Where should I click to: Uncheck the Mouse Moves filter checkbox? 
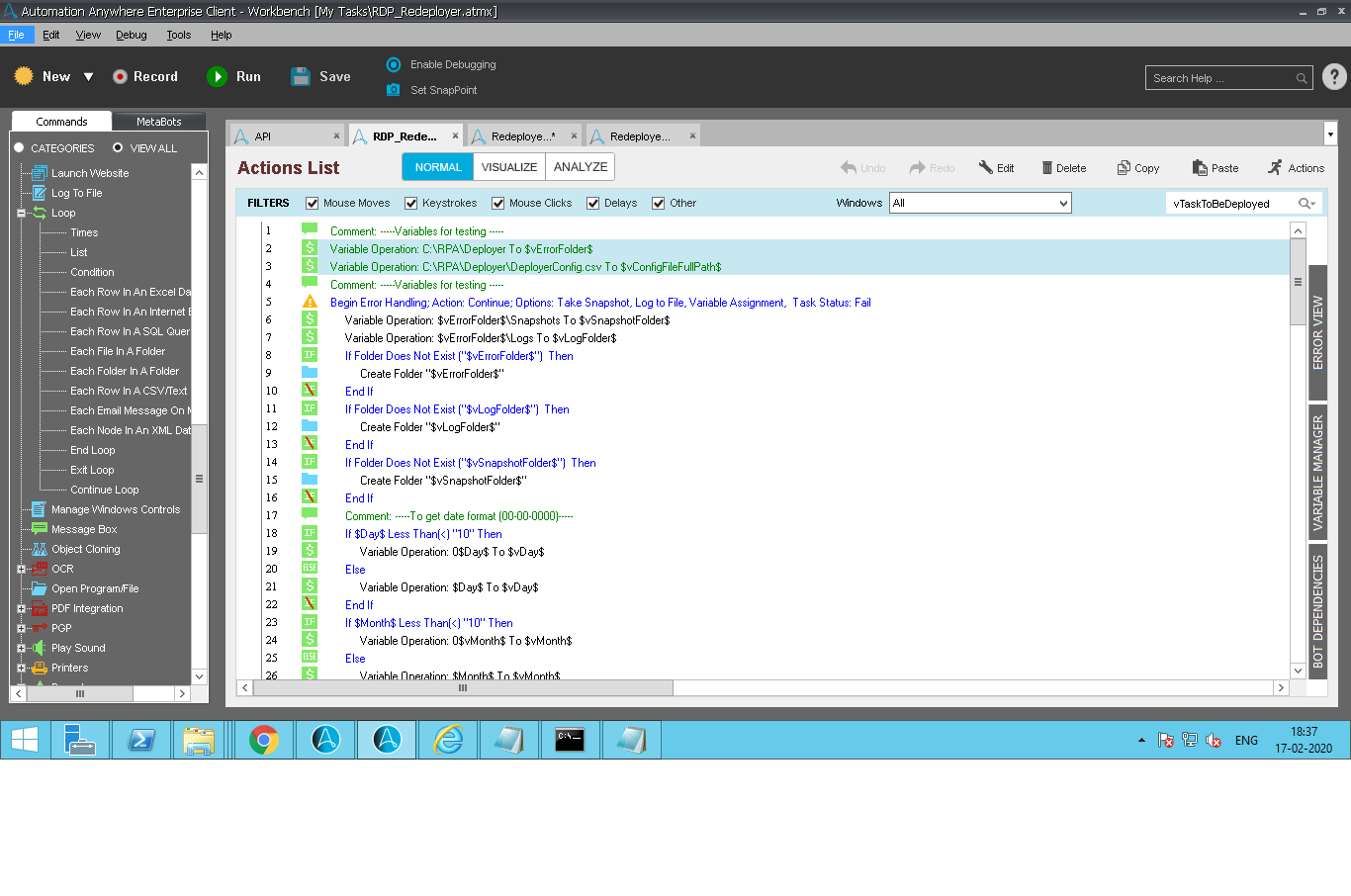coord(313,204)
